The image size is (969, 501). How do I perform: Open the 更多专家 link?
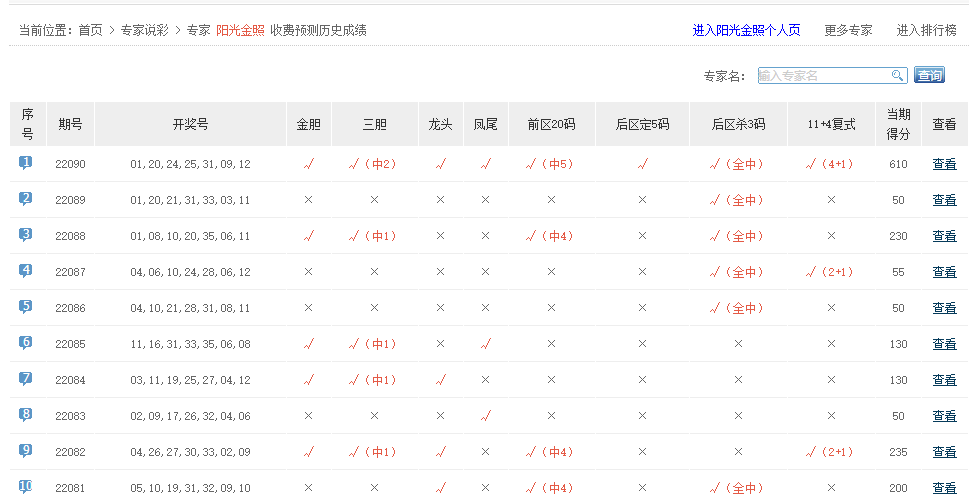[848, 30]
